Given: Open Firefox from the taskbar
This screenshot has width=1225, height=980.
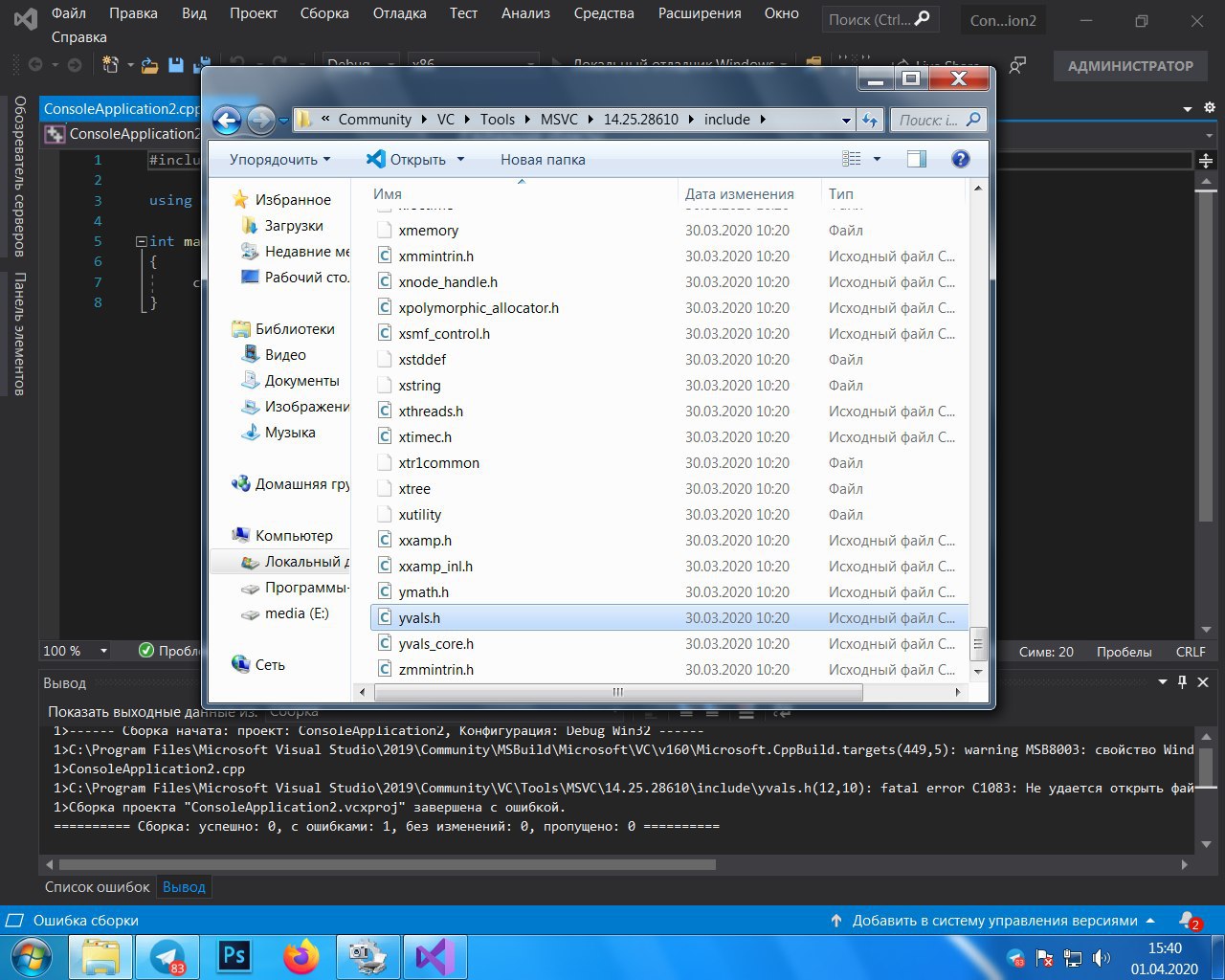Looking at the screenshot, I should pos(301,957).
